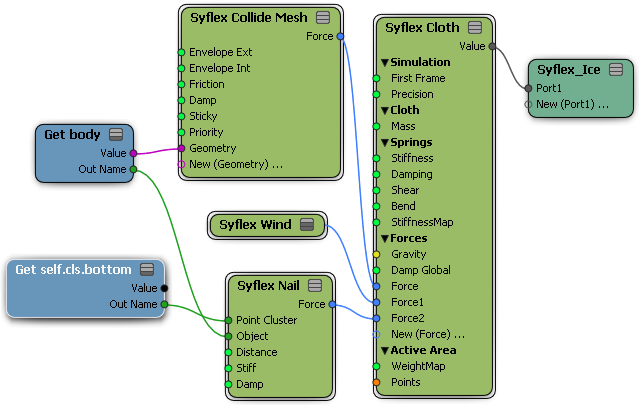Click the Force output port on Syflex Nail
The height and width of the screenshot is (405, 639).
[332, 304]
